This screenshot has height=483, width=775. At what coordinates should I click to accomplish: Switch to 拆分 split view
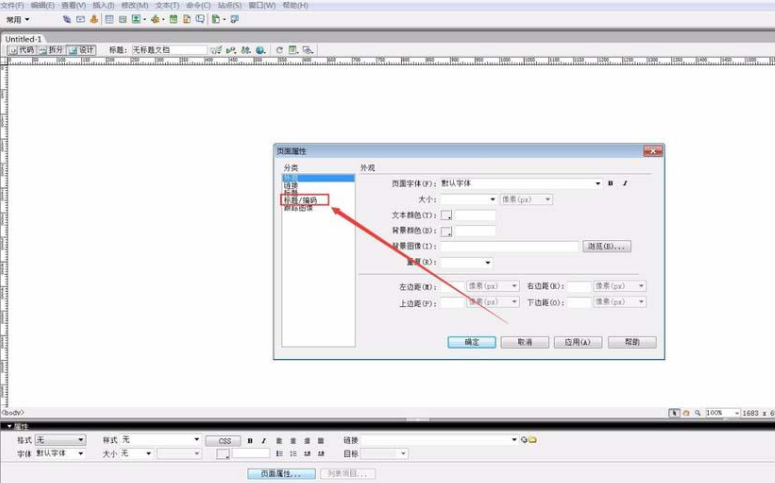tap(51, 50)
